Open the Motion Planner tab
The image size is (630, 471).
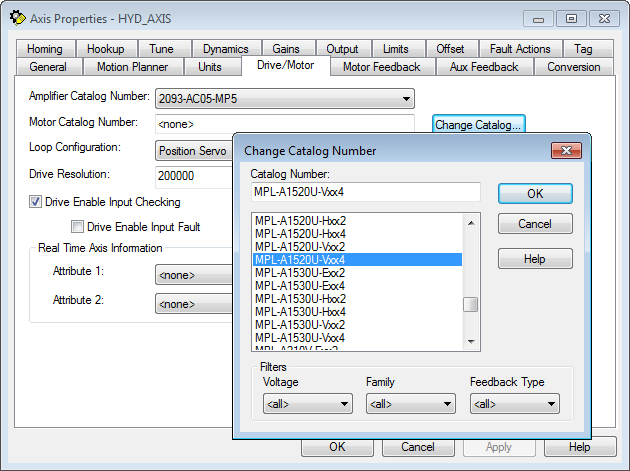(133, 67)
